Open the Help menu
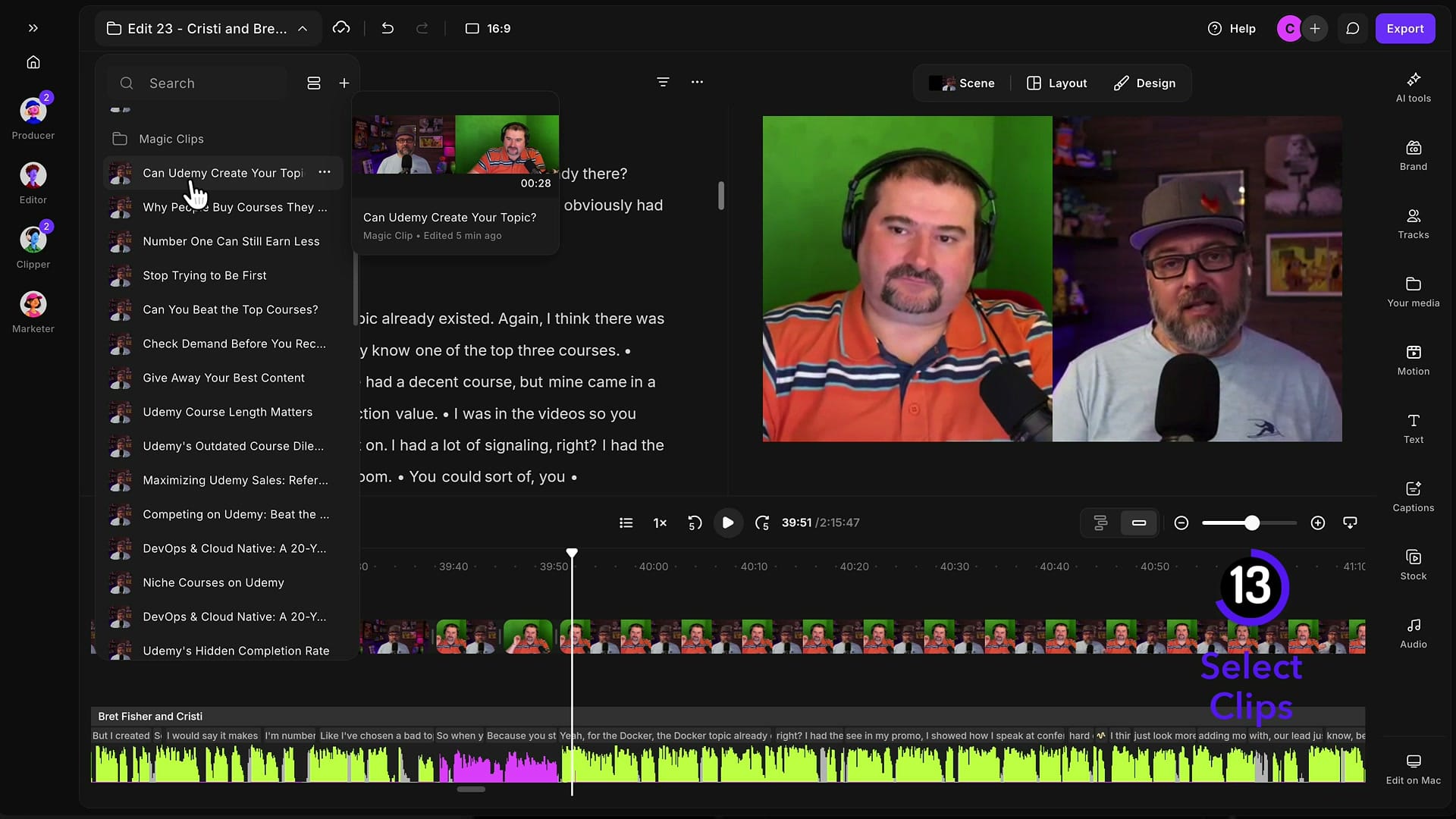Screen dimensions: 1456x819 coord(1232,28)
